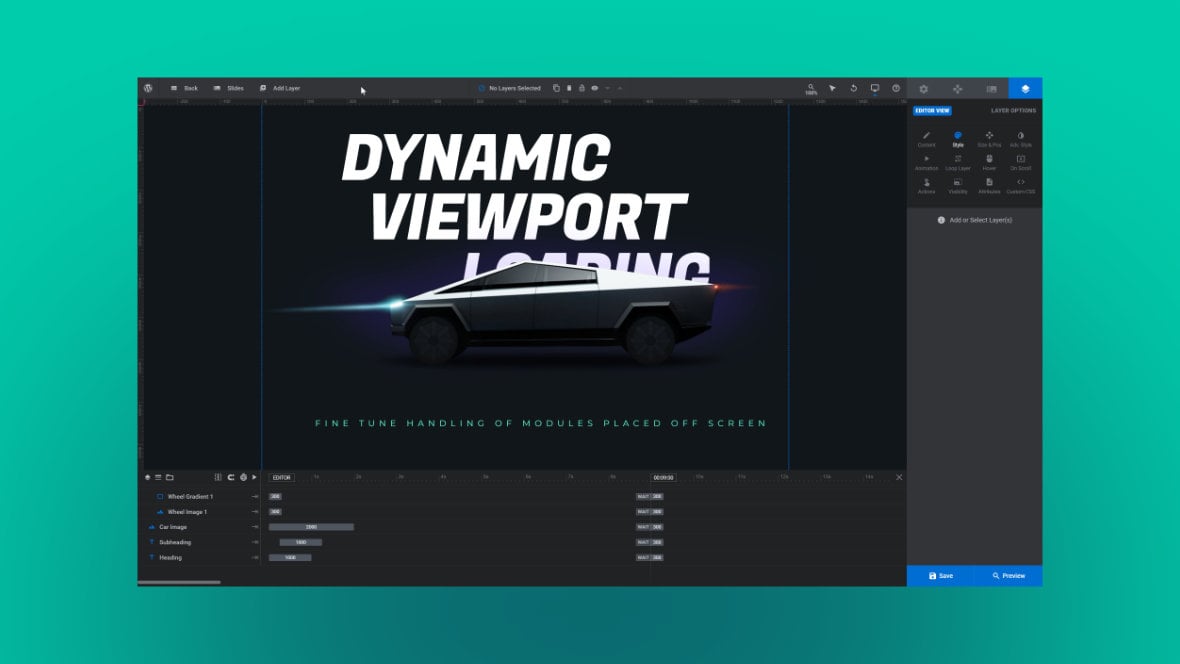The image size is (1180, 664).
Task: Click the EDITOR label in the timeline
Action: [x=281, y=477]
